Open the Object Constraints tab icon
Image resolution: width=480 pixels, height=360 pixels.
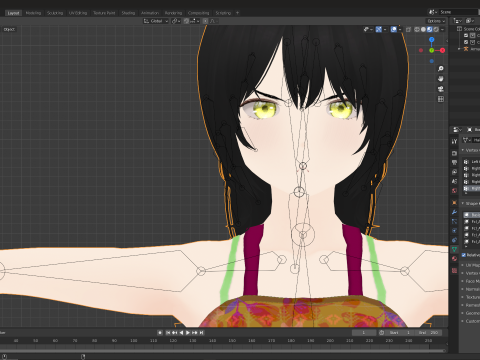454,240
